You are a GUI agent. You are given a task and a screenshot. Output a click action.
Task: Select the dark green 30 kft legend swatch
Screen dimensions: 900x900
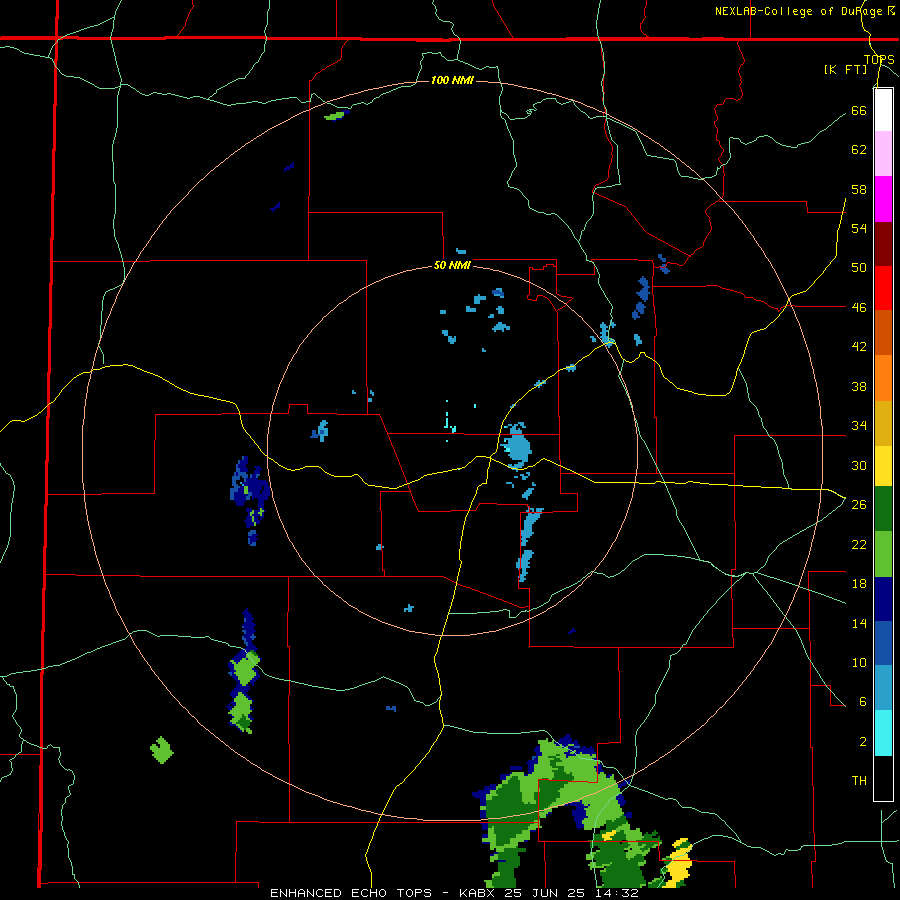[x=883, y=509]
